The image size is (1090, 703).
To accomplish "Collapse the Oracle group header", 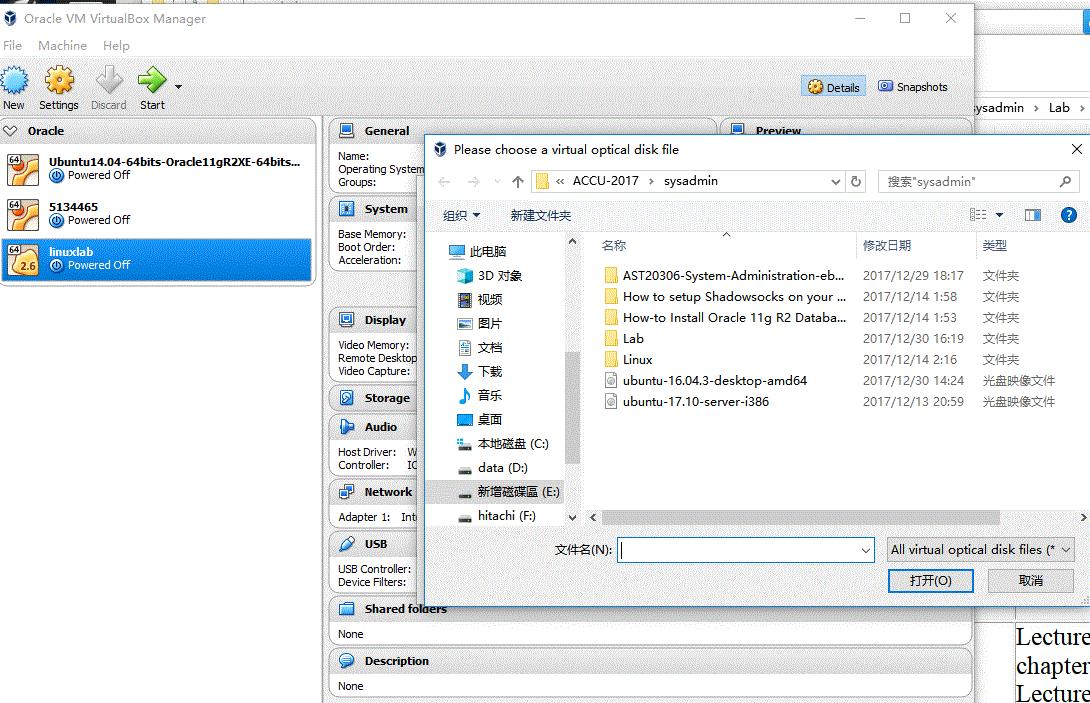I will pyautogui.click(x=10, y=131).
